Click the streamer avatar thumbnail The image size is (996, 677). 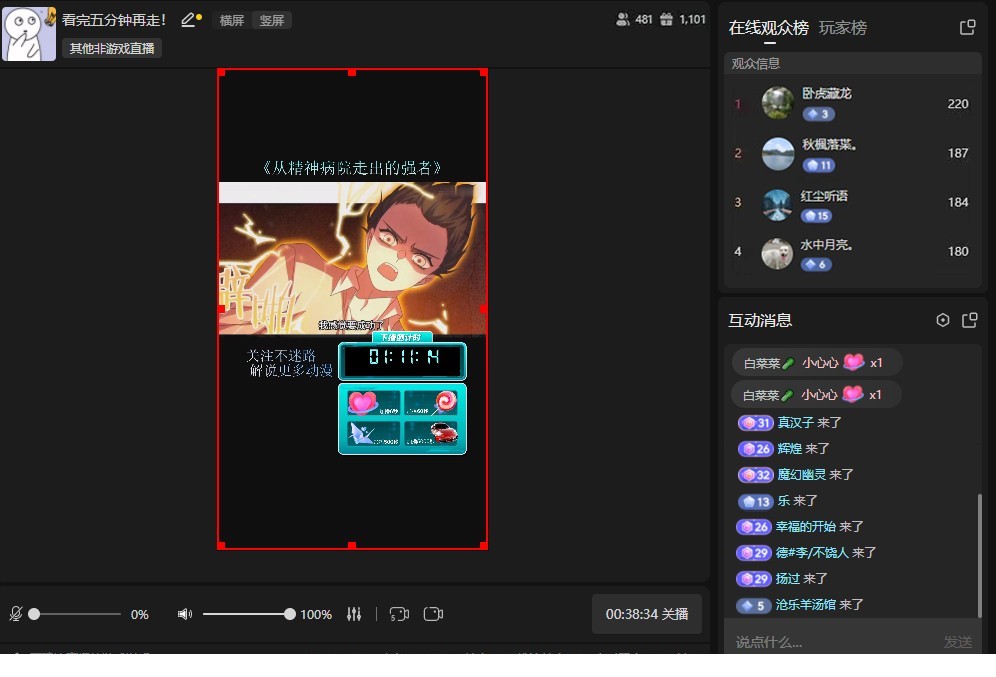29,34
